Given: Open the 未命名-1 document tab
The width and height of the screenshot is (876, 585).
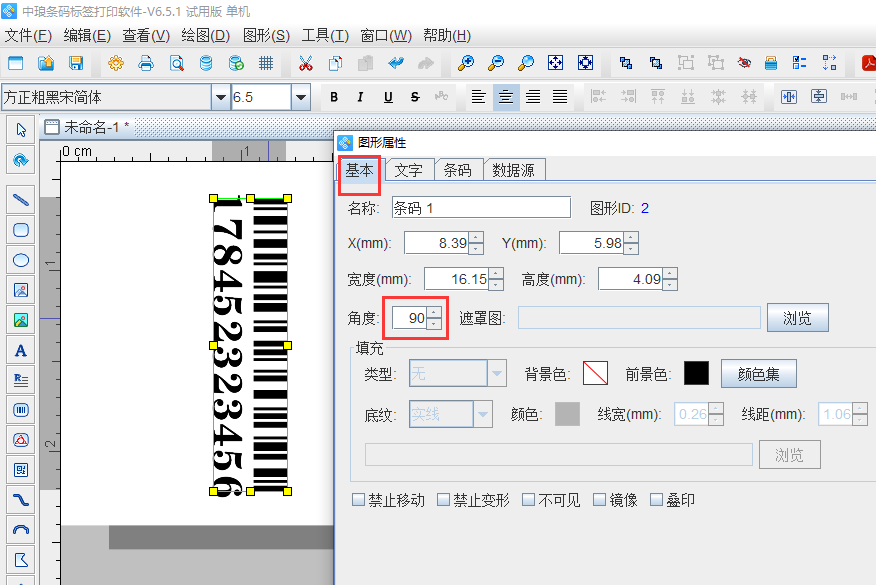Looking at the screenshot, I should [88, 127].
